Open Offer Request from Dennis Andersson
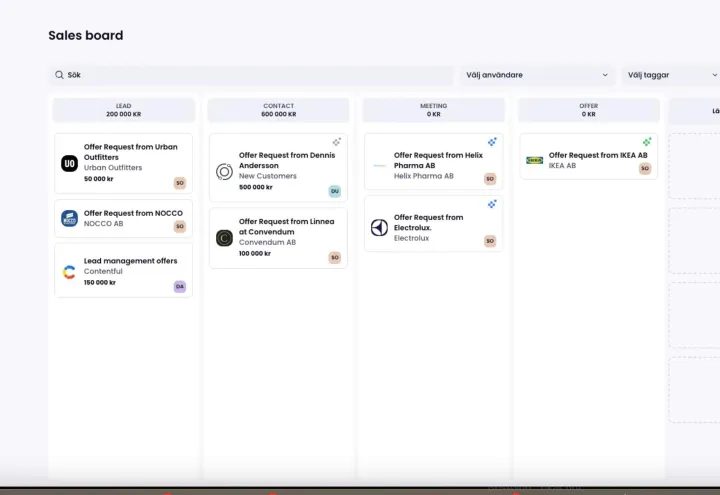The width and height of the screenshot is (720, 495). coord(278,168)
